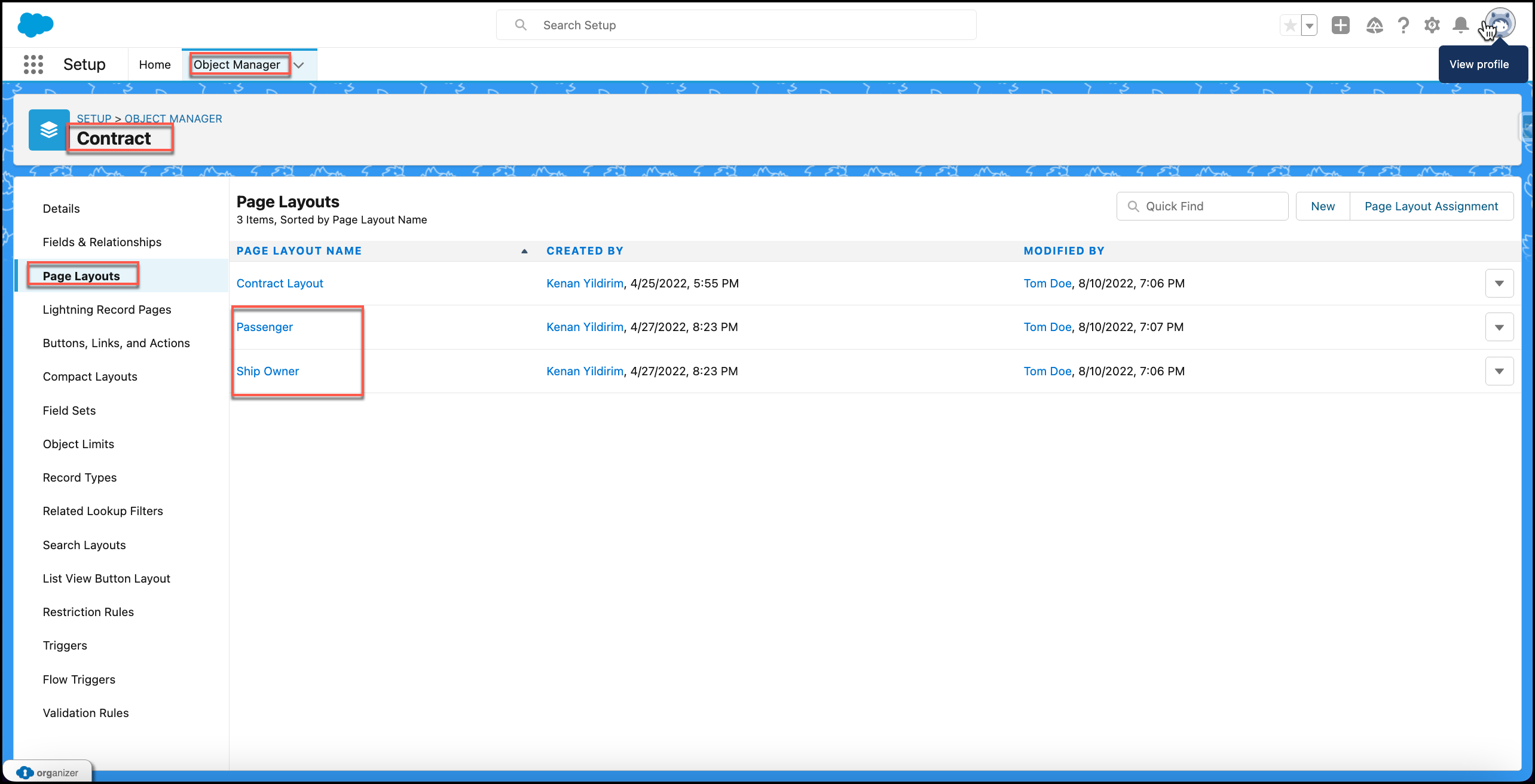
Task: Click the New page layout button
Action: pos(1323,206)
